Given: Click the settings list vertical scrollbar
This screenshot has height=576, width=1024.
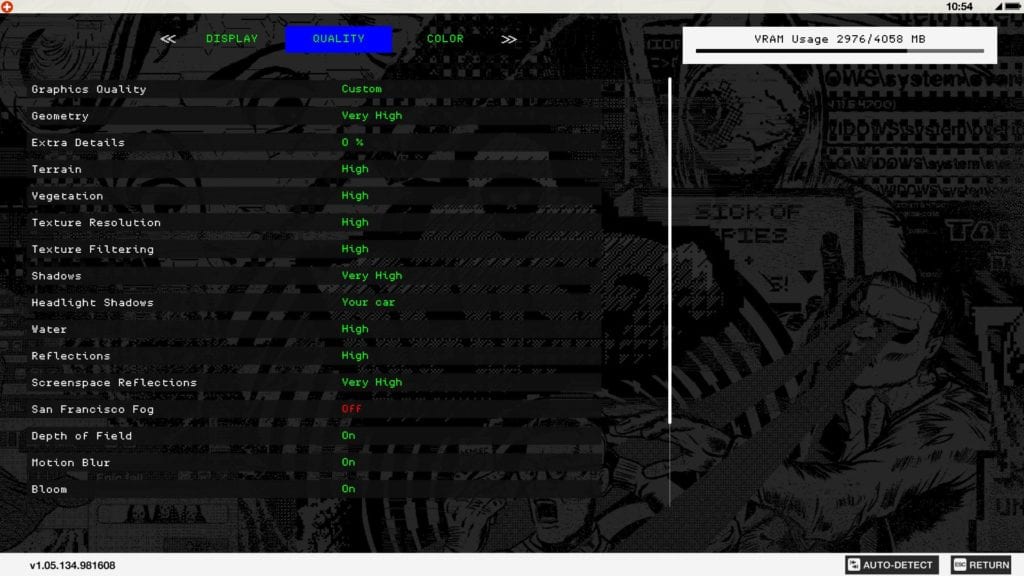Looking at the screenshot, I should (x=670, y=250).
